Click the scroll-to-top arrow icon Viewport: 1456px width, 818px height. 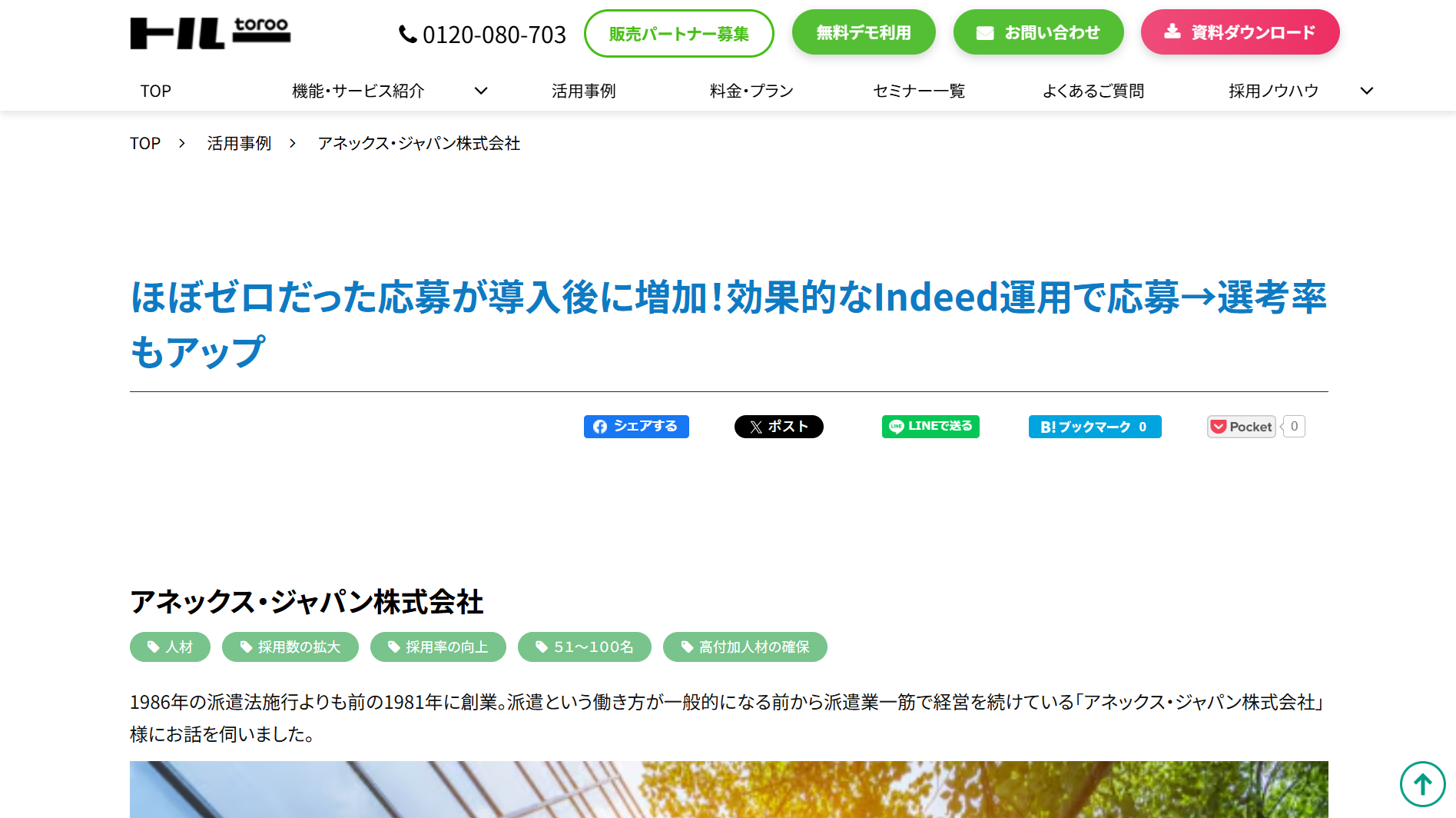click(1422, 784)
